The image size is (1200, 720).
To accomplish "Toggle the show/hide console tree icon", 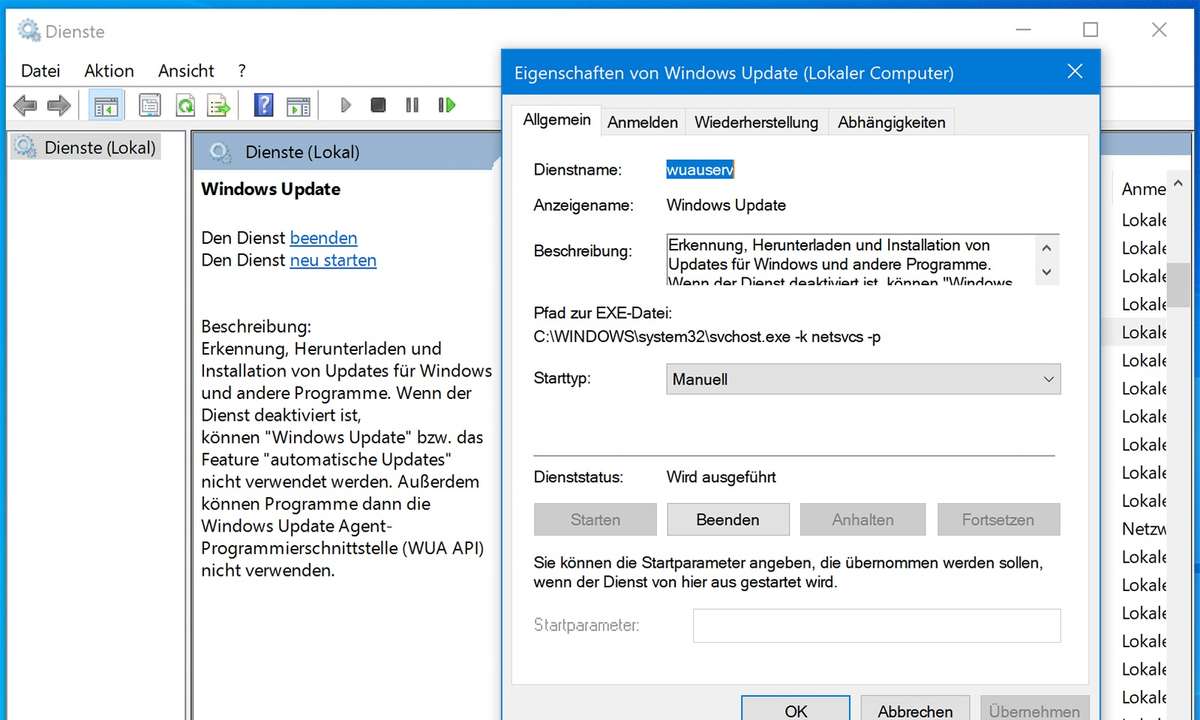I will tap(105, 105).
